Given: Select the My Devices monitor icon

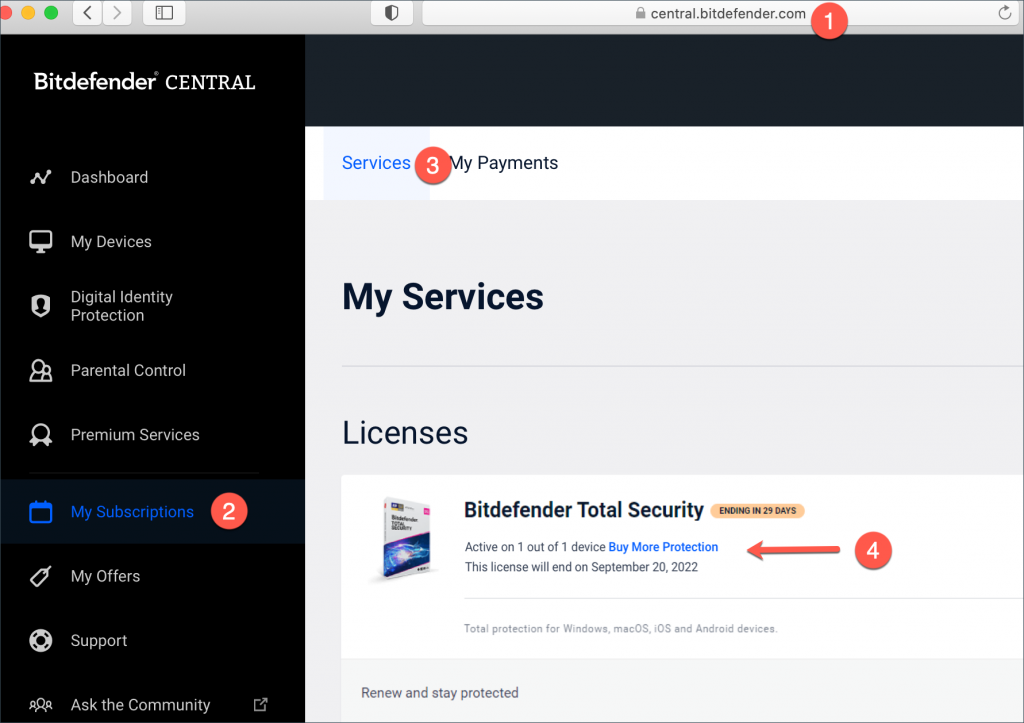Looking at the screenshot, I should (x=40, y=241).
